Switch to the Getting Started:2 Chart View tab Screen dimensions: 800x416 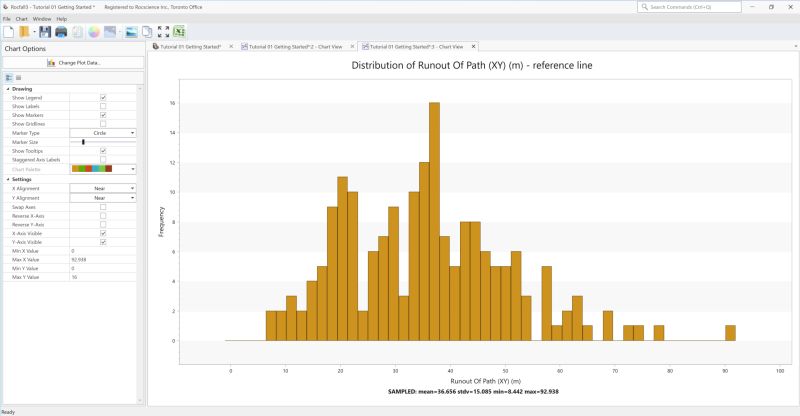(x=295, y=46)
